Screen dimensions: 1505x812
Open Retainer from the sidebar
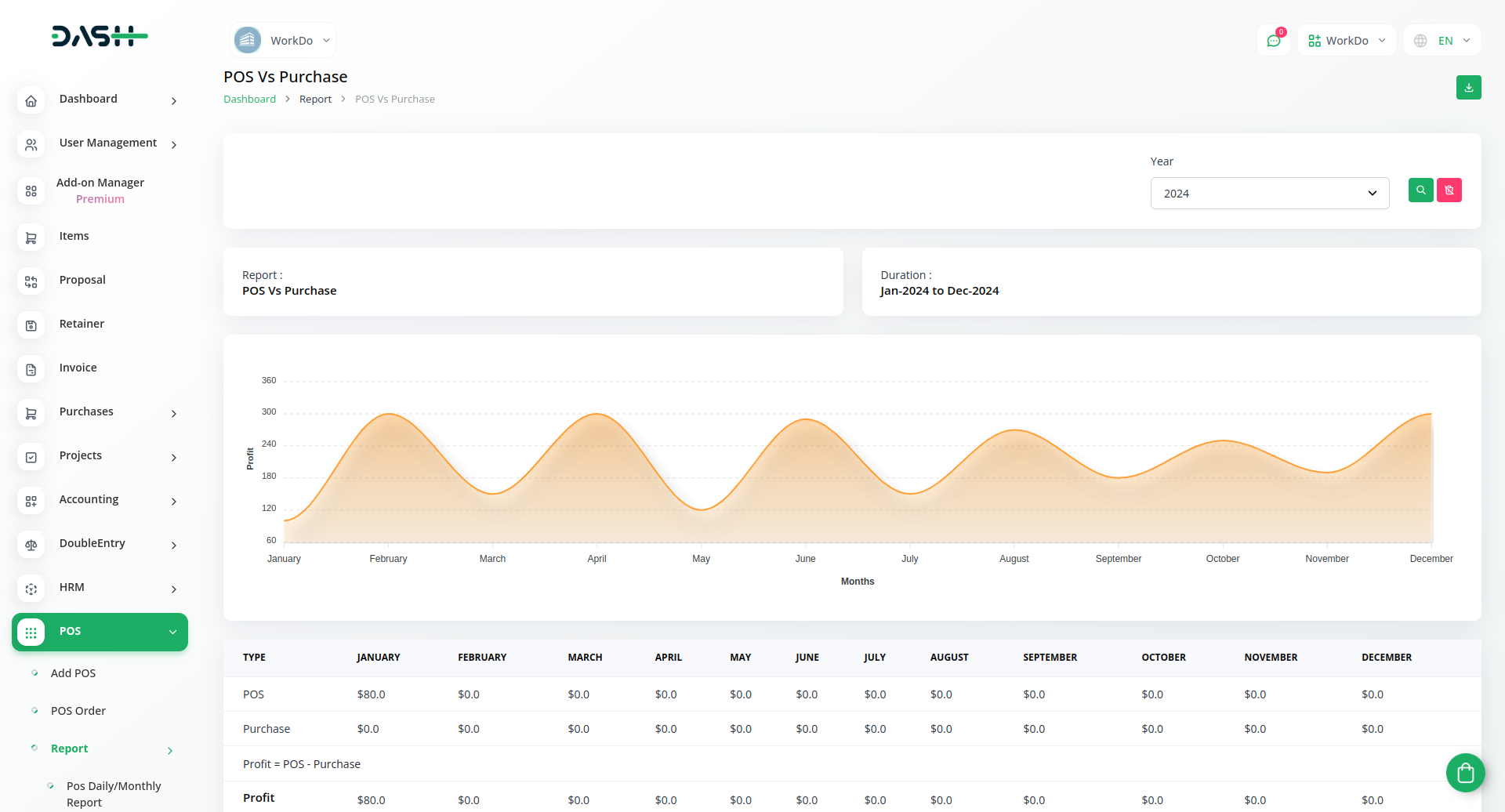(82, 324)
